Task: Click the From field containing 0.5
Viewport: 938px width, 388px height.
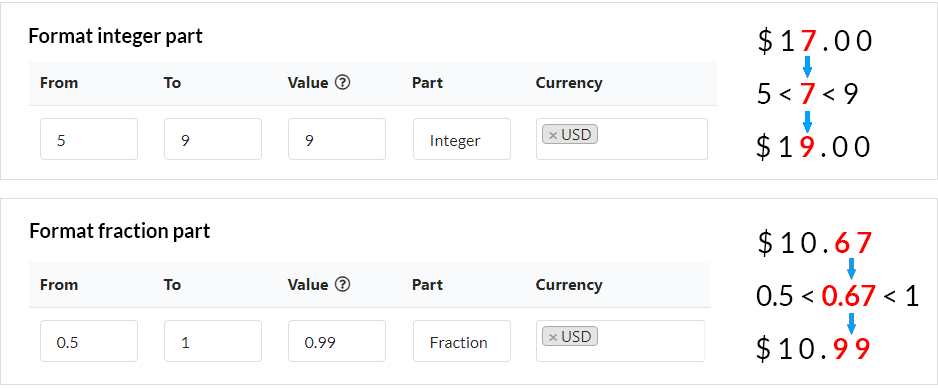Action: tap(89, 341)
